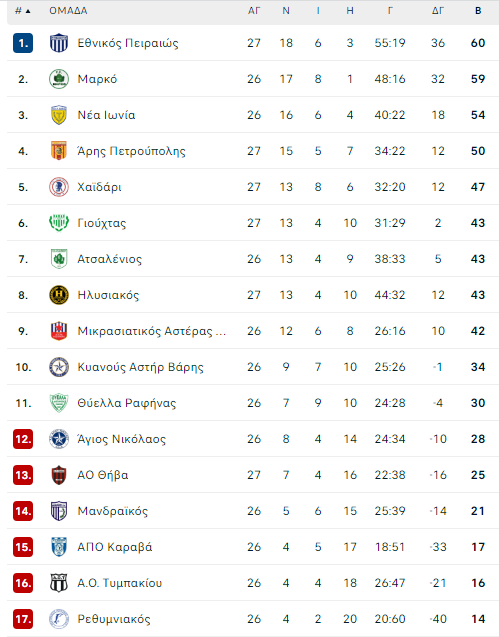Sort table by the # position column

click(x=23, y=11)
